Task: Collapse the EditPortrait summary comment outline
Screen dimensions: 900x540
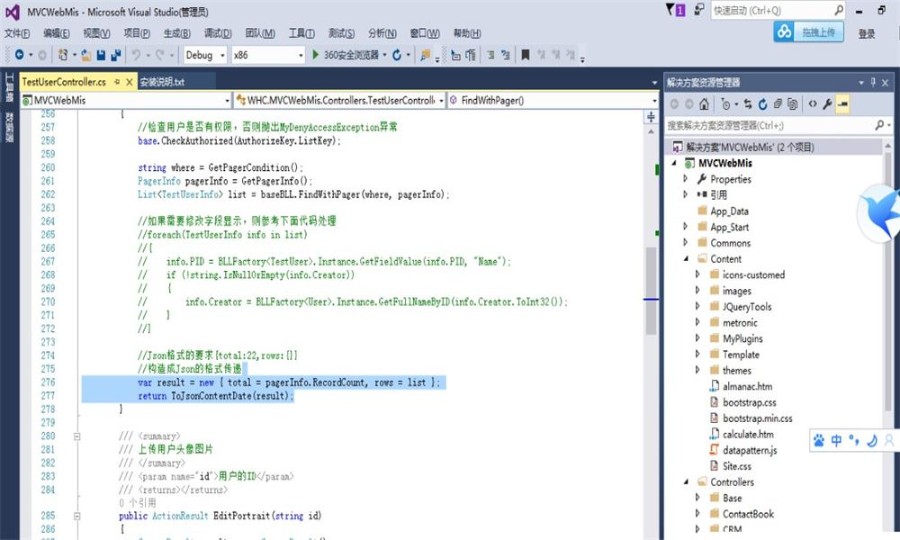Action: 76,436
